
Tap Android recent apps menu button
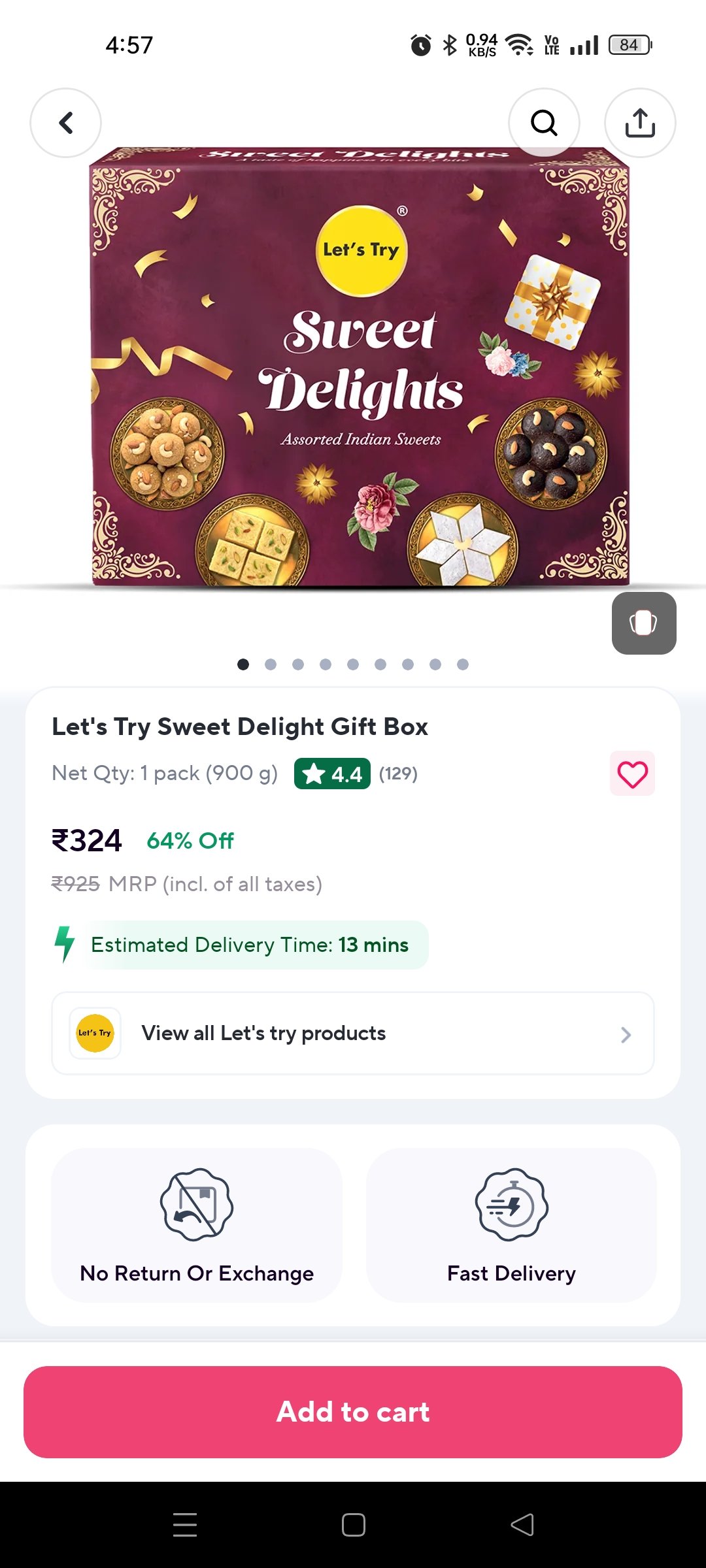click(x=185, y=1524)
